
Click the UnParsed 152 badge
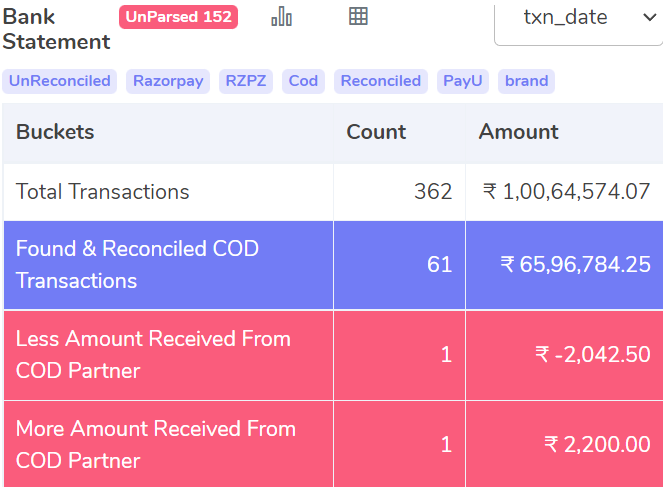(x=178, y=17)
